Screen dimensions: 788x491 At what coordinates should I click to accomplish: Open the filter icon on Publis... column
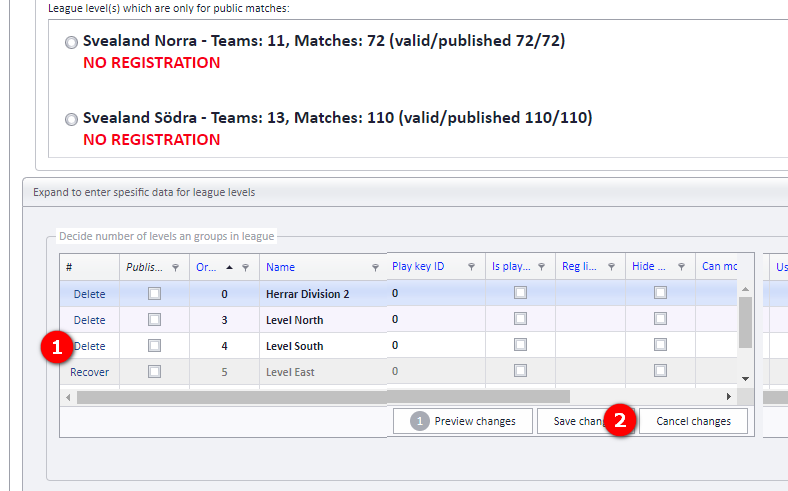(175, 267)
